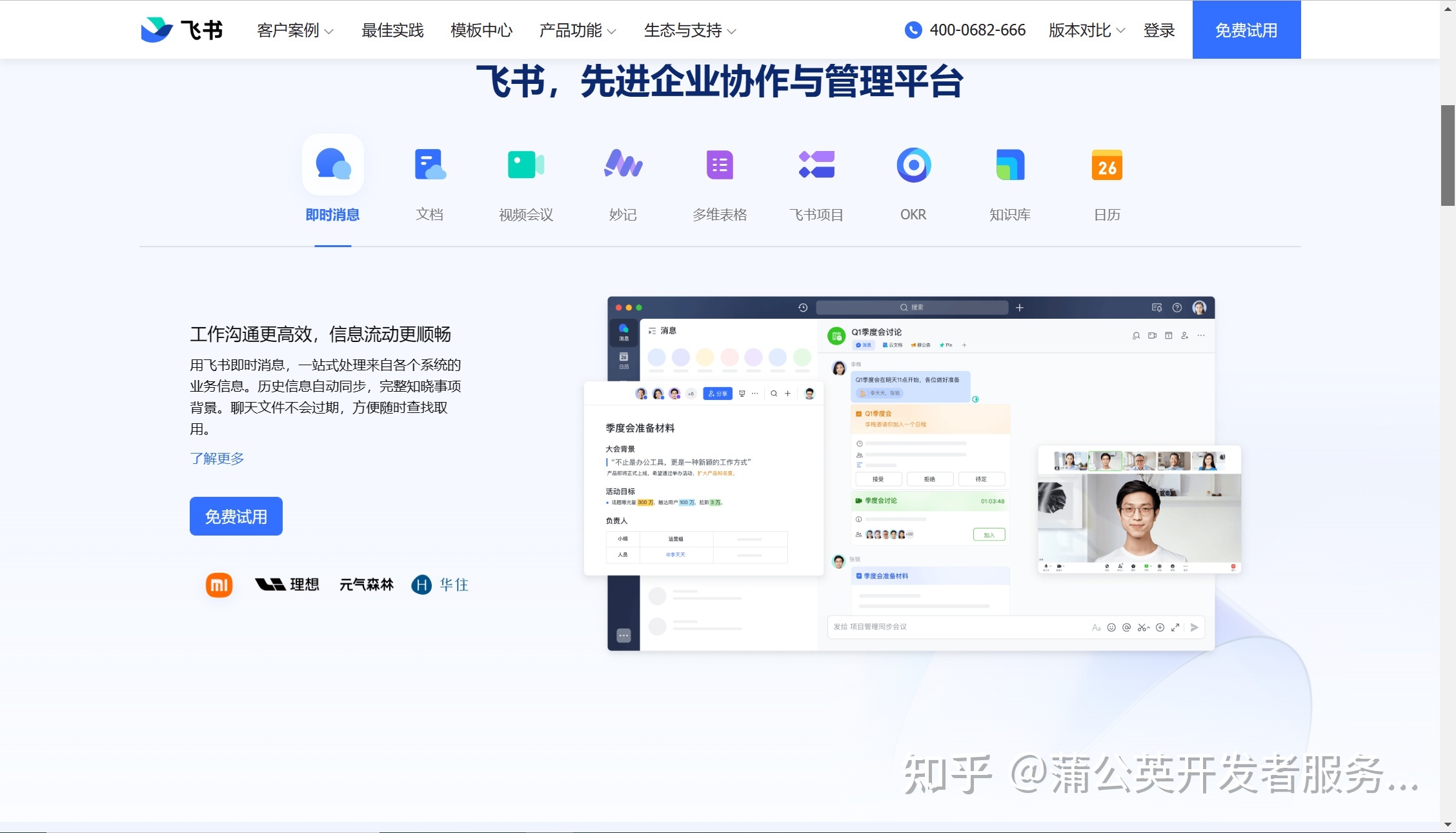
Task: Click the 理想 logo
Action: click(287, 585)
